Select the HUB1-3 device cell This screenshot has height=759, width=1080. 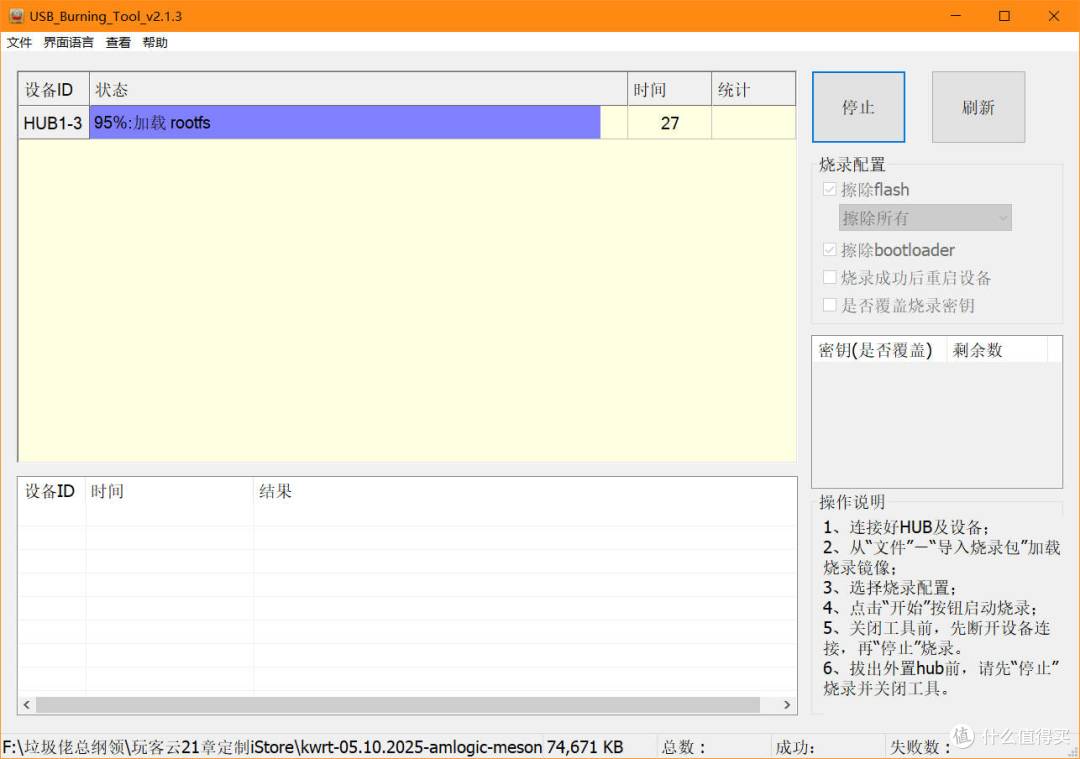pos(53,123)
